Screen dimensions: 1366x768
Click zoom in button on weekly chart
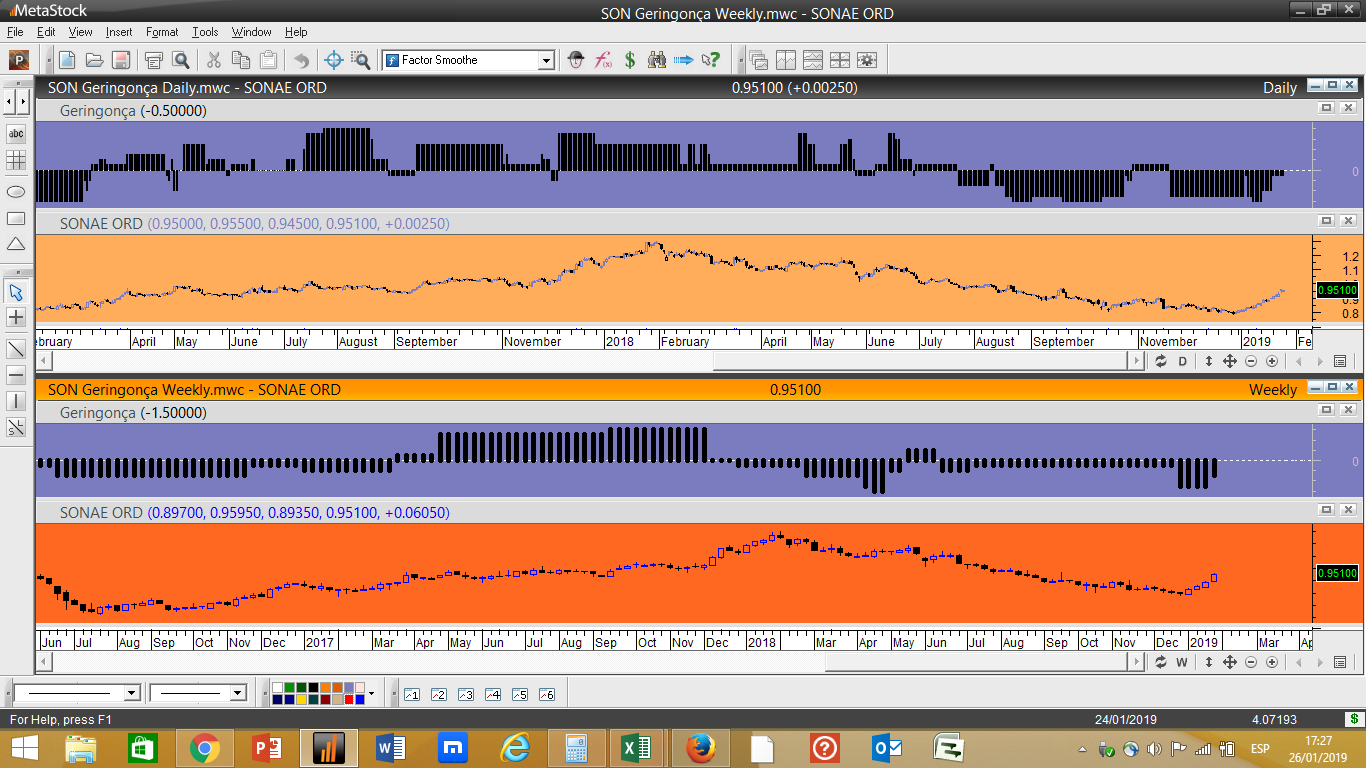click(x=1271, y=662)
